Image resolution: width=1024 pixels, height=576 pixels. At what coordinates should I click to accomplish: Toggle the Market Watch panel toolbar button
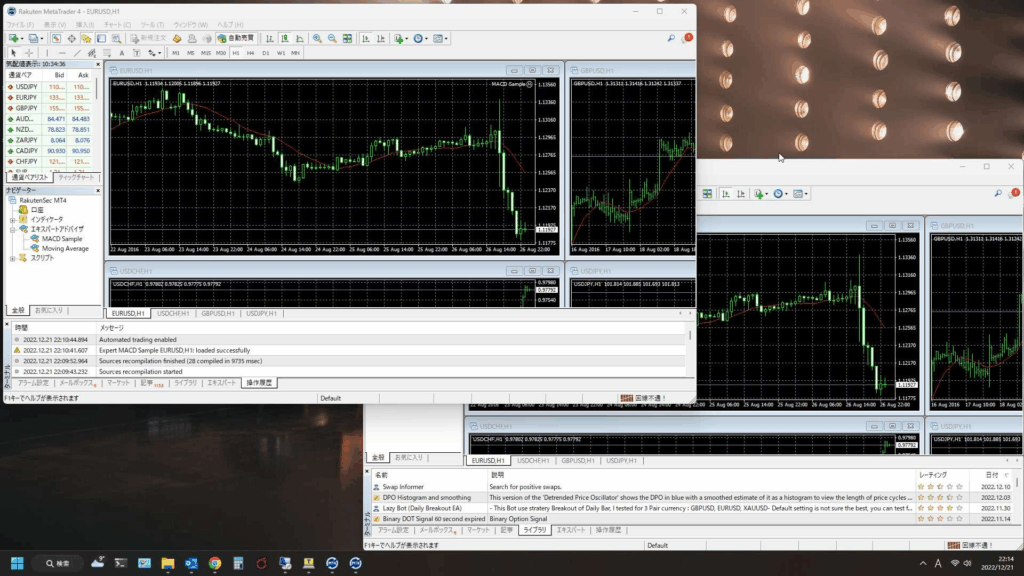pyautogui.click(x=56, y=39)
